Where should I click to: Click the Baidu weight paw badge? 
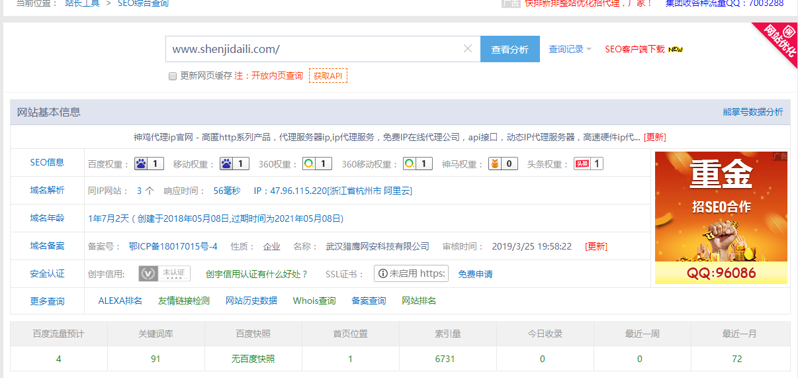[149, 164]
